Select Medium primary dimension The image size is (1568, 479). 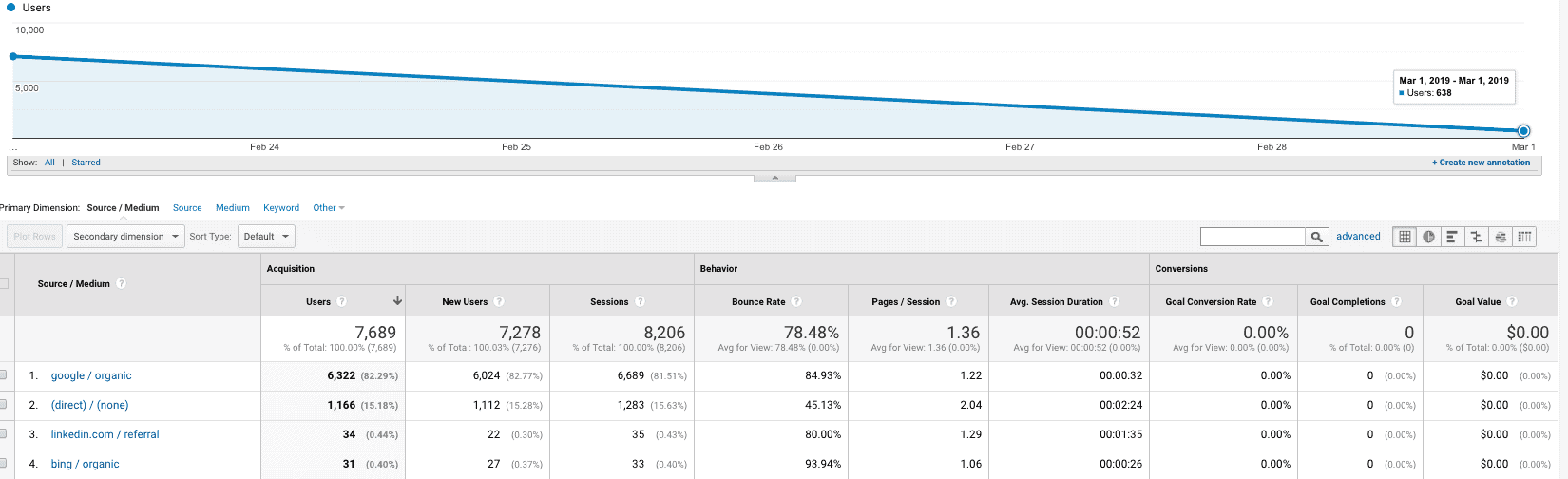tap(233, 208)
